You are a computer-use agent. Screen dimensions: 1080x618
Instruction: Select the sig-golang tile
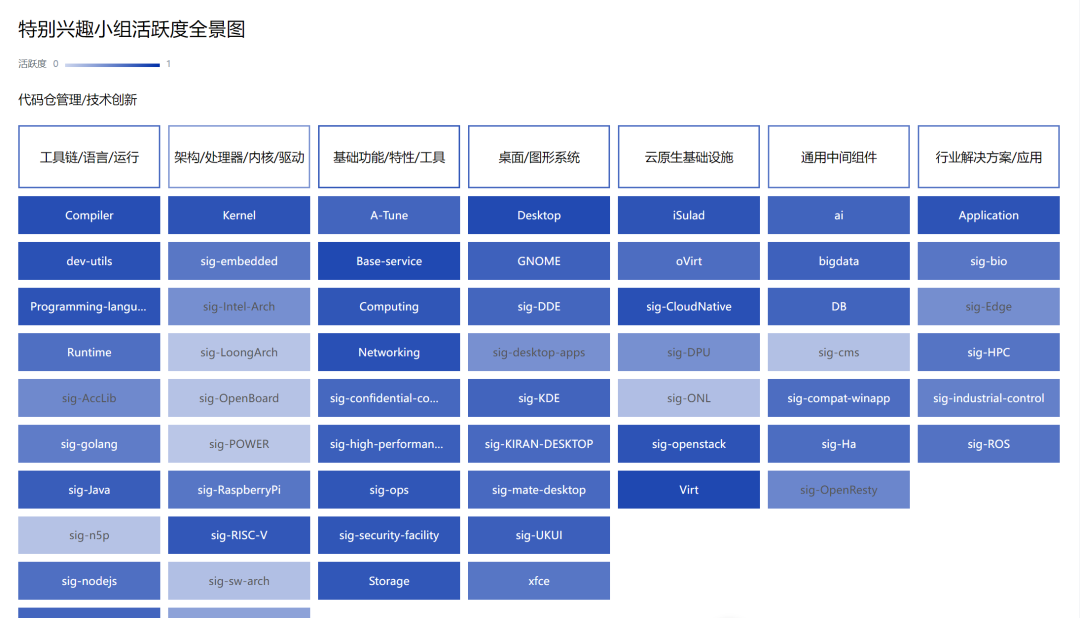[x=89, y=444]
